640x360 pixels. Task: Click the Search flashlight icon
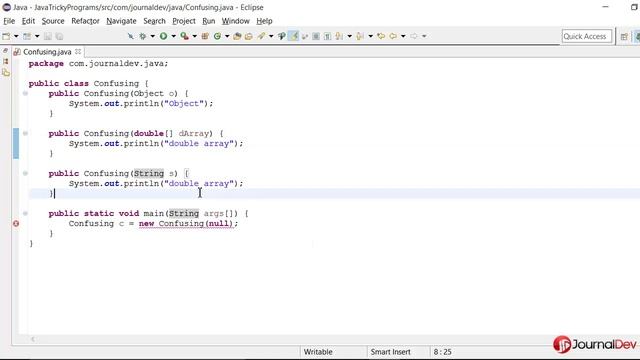pyautogui.click(x=261, y=36)
